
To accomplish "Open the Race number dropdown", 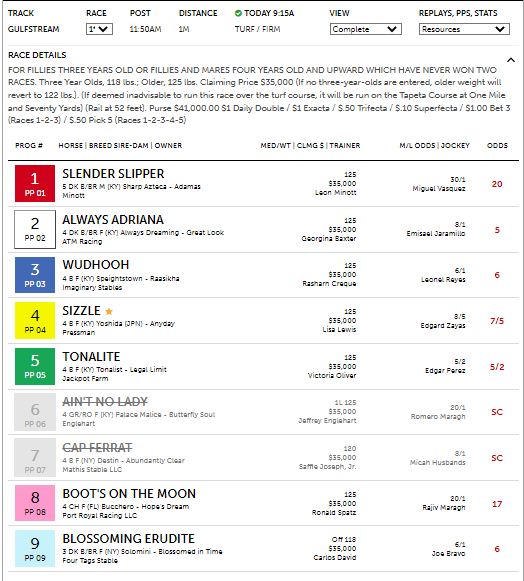I will click(x=99, y=29).
